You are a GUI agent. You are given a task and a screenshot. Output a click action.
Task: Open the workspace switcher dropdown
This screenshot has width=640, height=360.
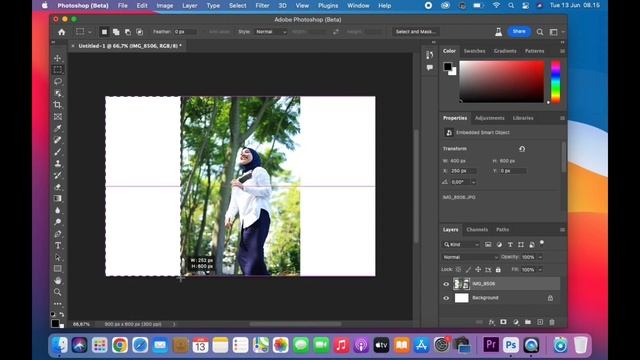click(556, 32)
